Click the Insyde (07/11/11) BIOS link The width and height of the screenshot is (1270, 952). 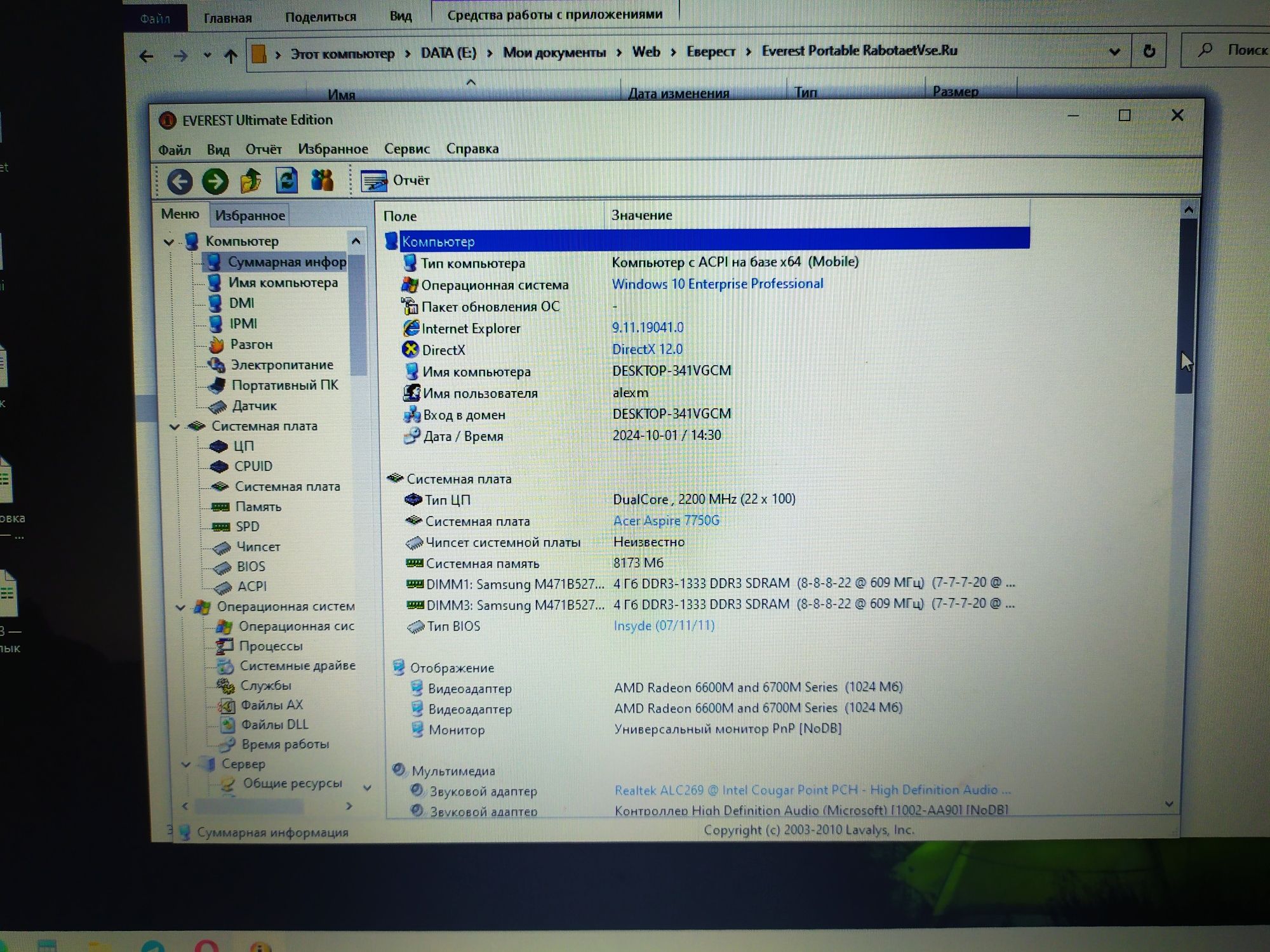point(664,626)
